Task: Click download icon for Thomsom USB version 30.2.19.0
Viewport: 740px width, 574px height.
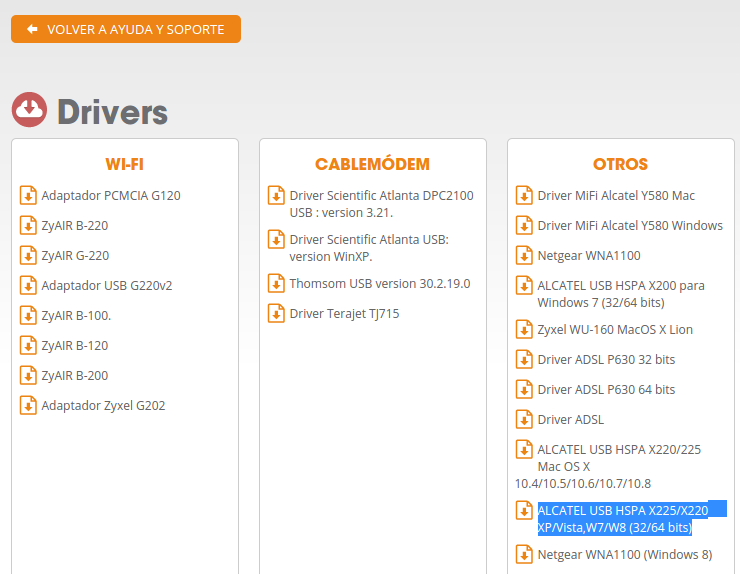Action: pyautogui.click(x=276, y=284)
